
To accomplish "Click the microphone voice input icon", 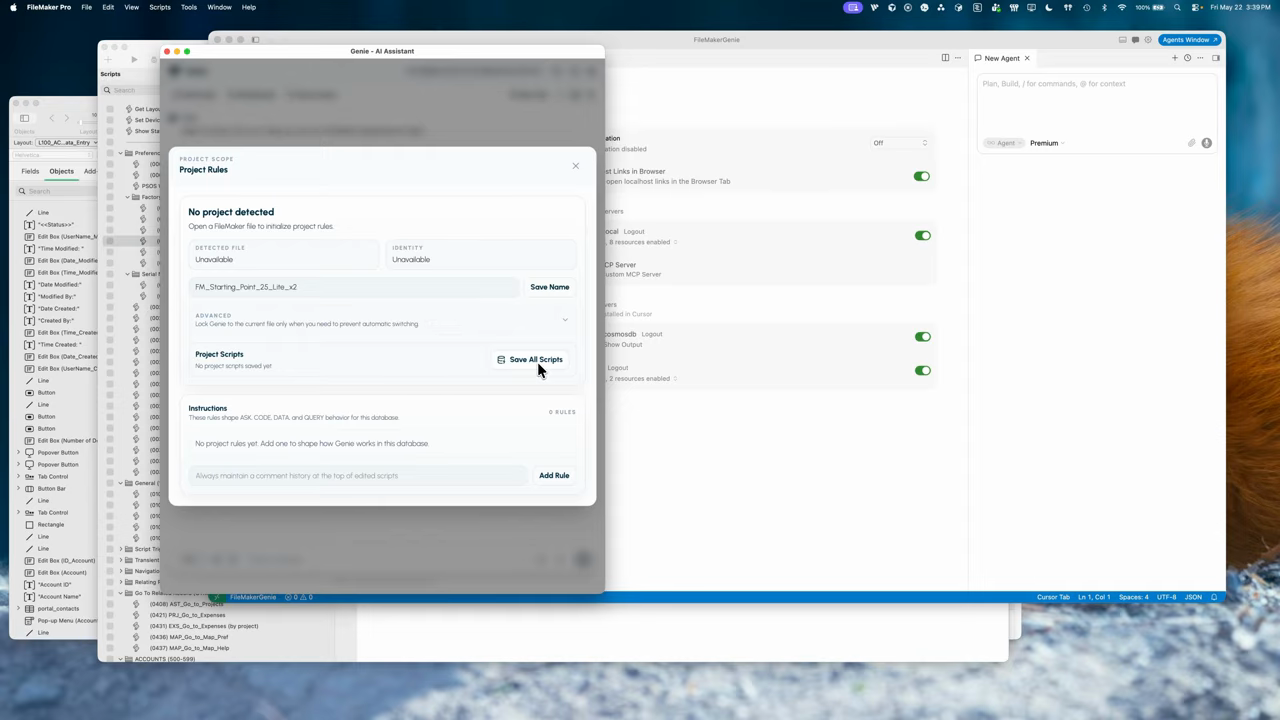I will click(x=1207, y=143).
